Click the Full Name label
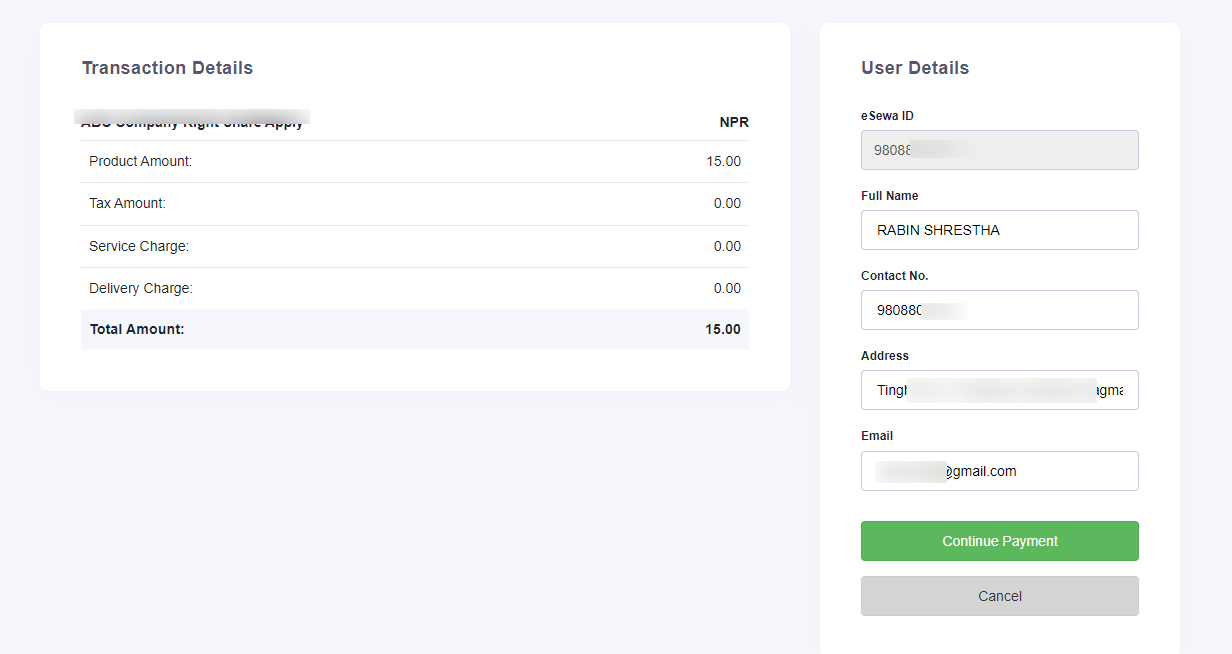The height and width of the screenshot is (654, 1232). coord(889,195)
